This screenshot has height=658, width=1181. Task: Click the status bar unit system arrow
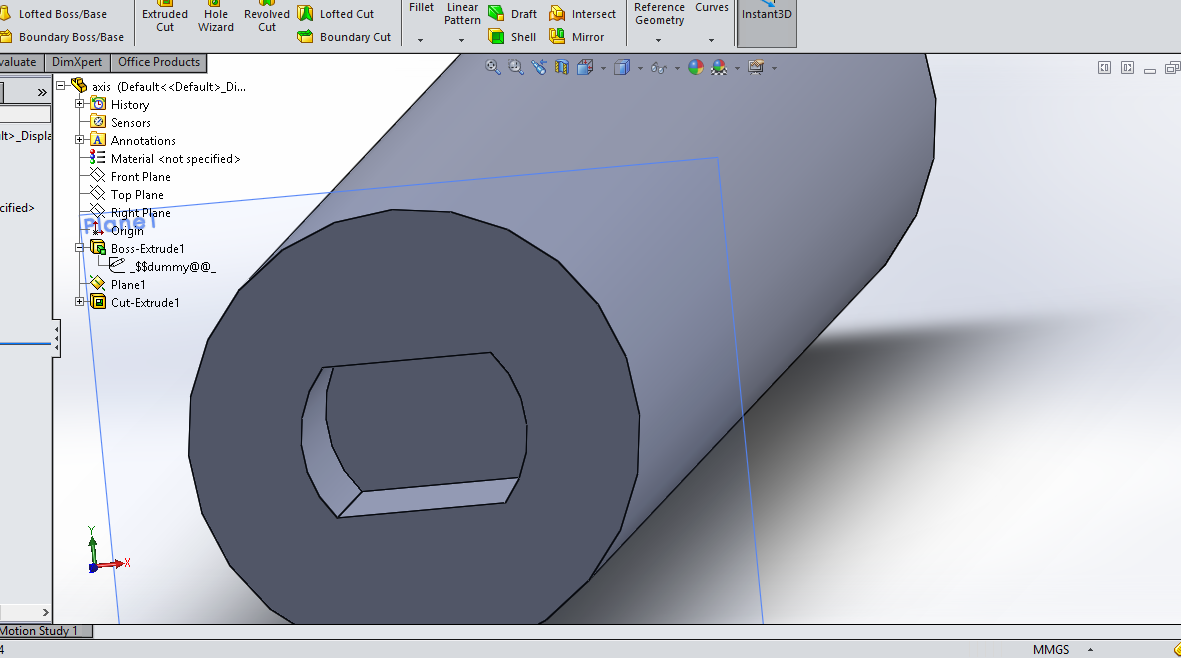point(1090,649)
